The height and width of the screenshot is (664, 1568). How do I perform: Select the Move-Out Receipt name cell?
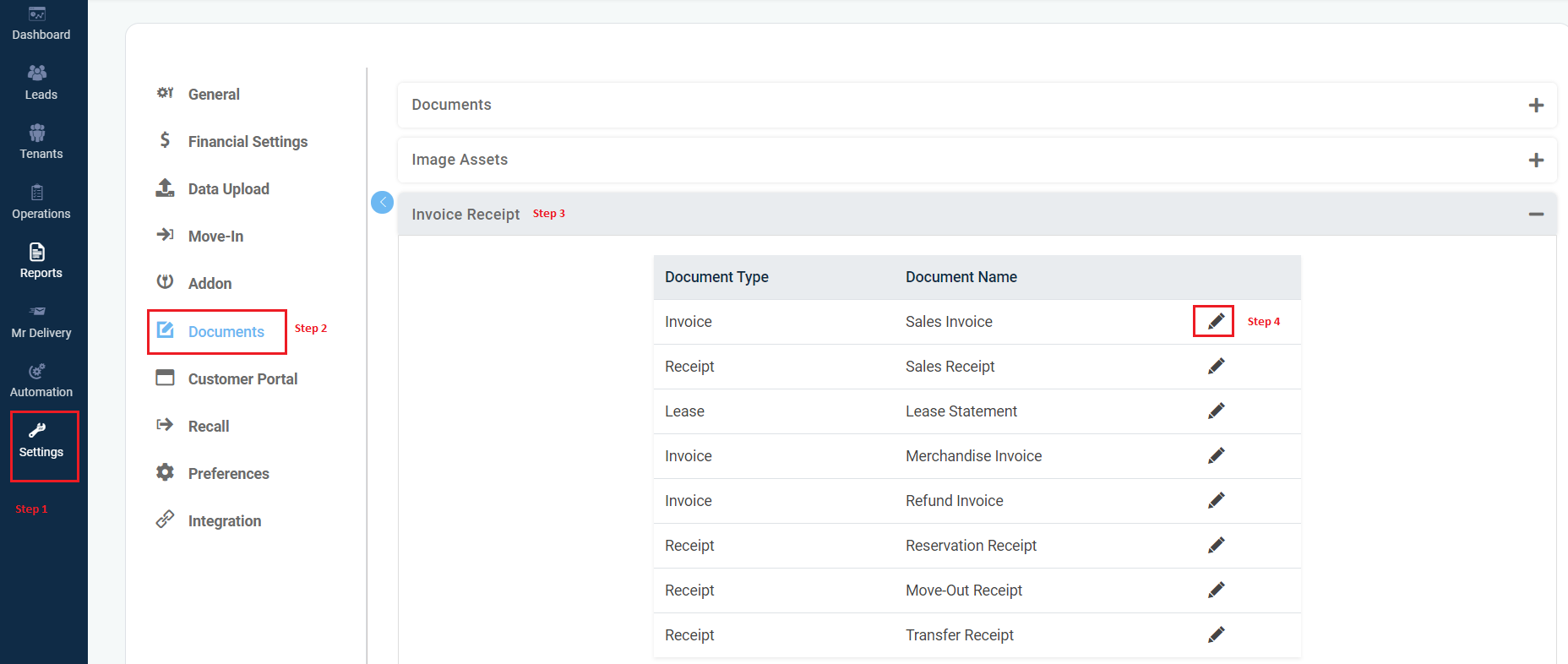964,591
